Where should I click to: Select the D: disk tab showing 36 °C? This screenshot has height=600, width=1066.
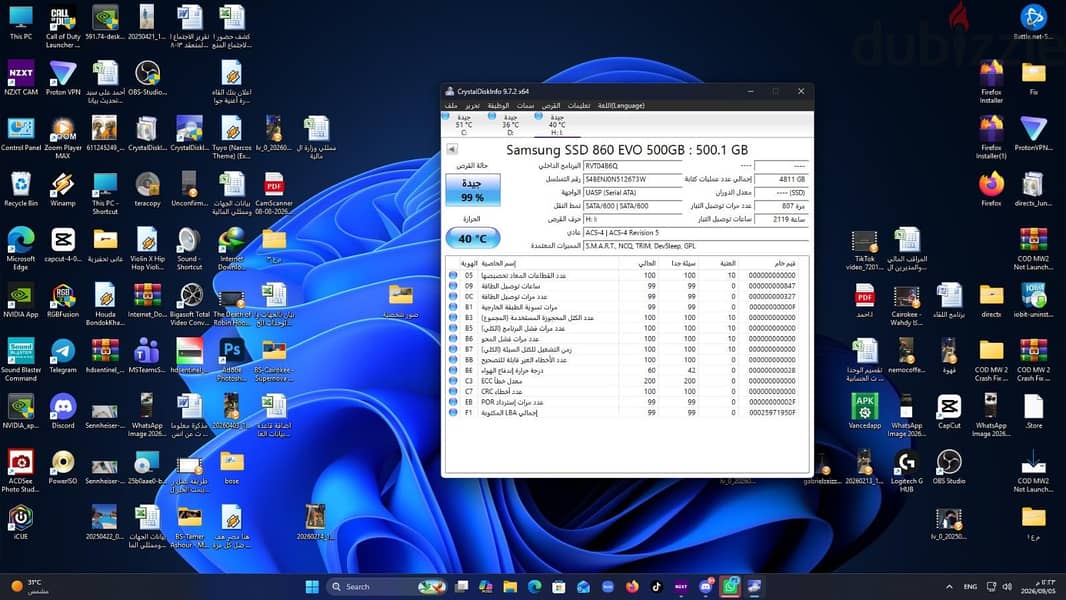click(509, 124)
